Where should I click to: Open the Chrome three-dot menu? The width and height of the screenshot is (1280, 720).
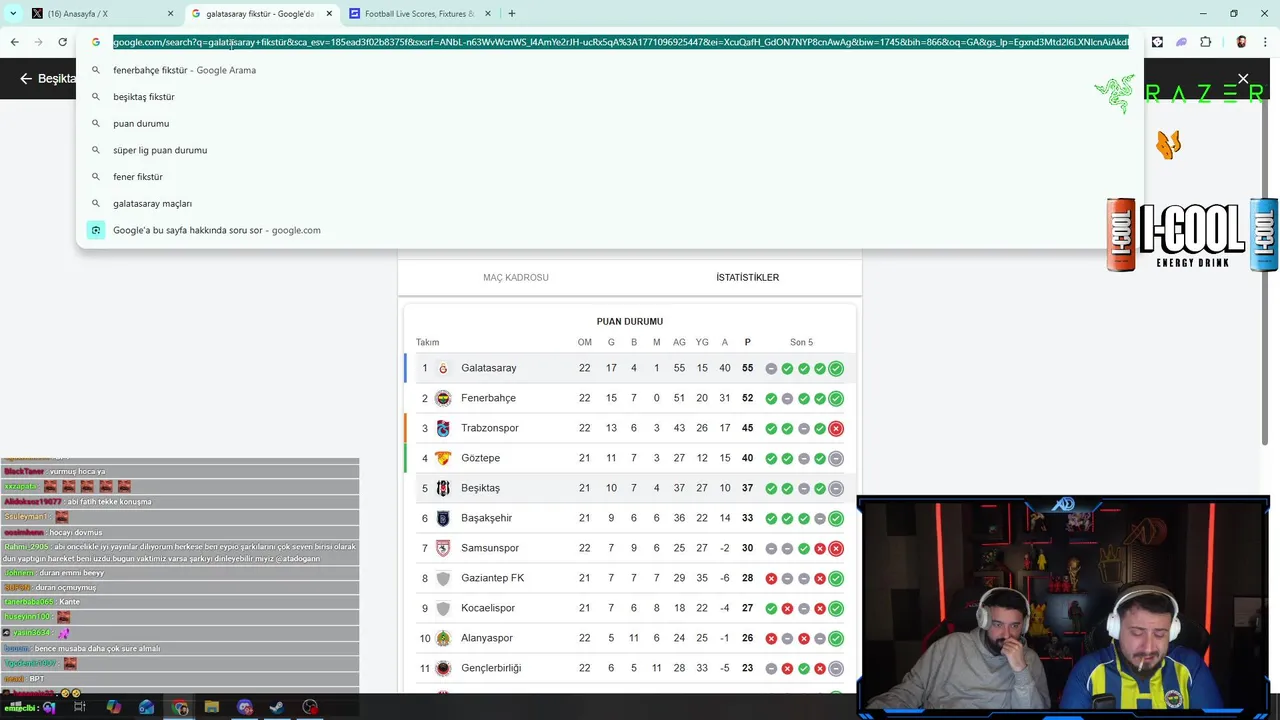point(1265,42)
